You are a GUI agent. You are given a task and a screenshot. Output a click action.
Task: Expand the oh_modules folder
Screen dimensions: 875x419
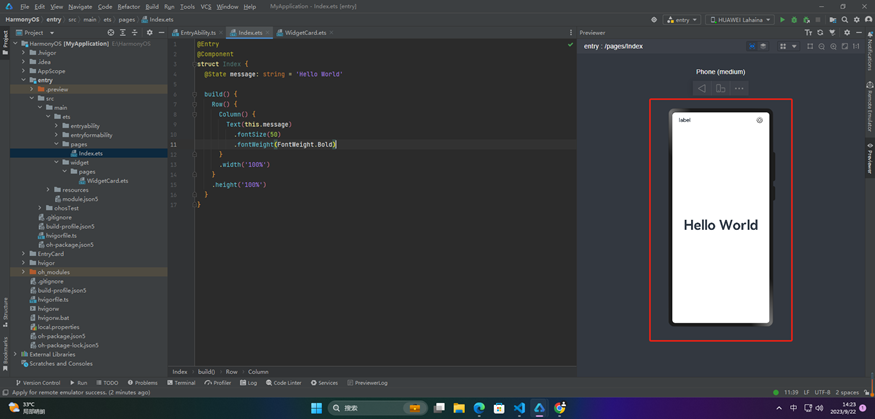click(23, 272)
